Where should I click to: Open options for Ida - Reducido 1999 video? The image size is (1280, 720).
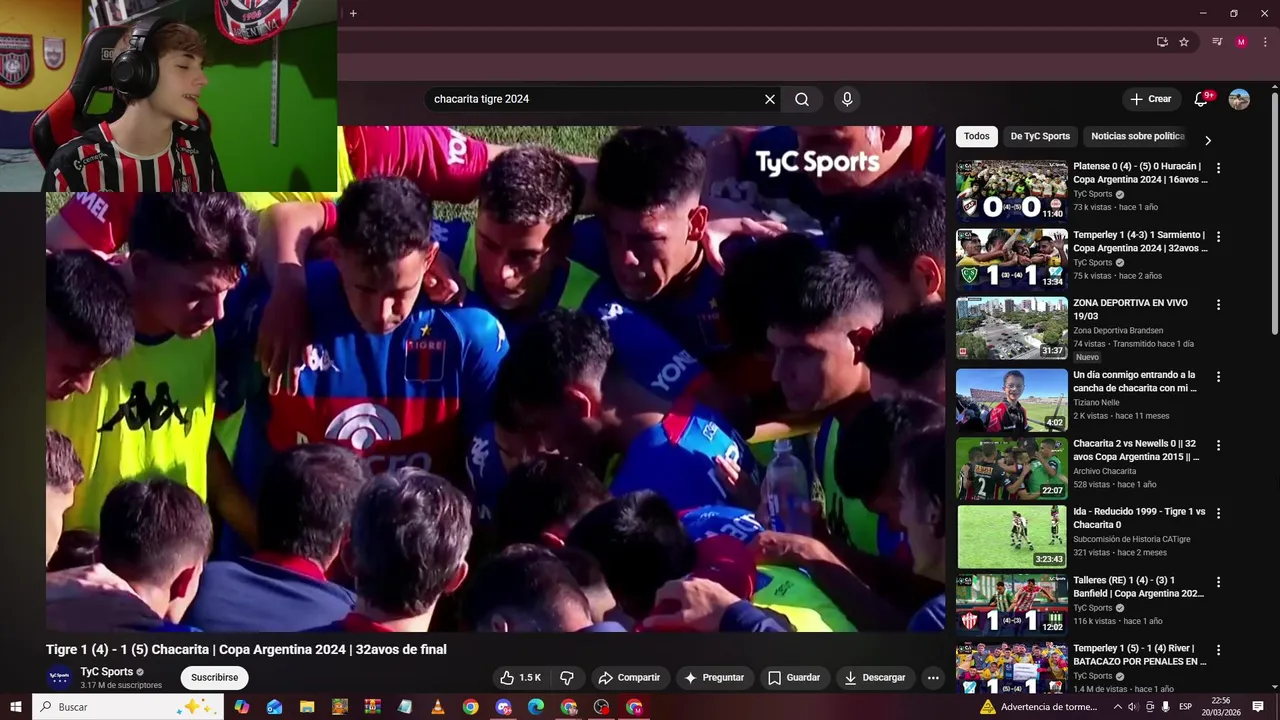click(1218, 513)
